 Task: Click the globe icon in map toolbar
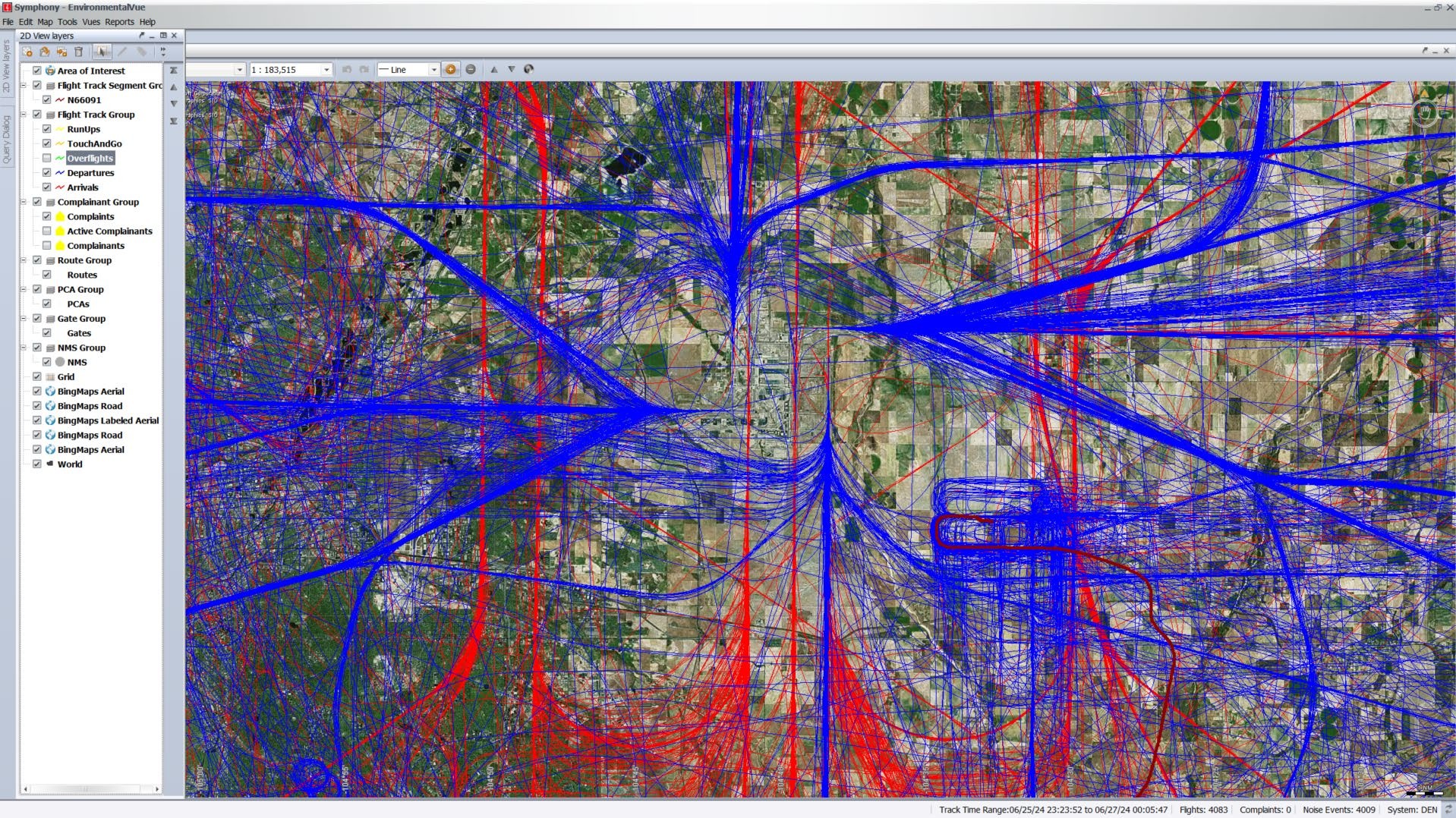pyautogui.click(x=529, y=69)
